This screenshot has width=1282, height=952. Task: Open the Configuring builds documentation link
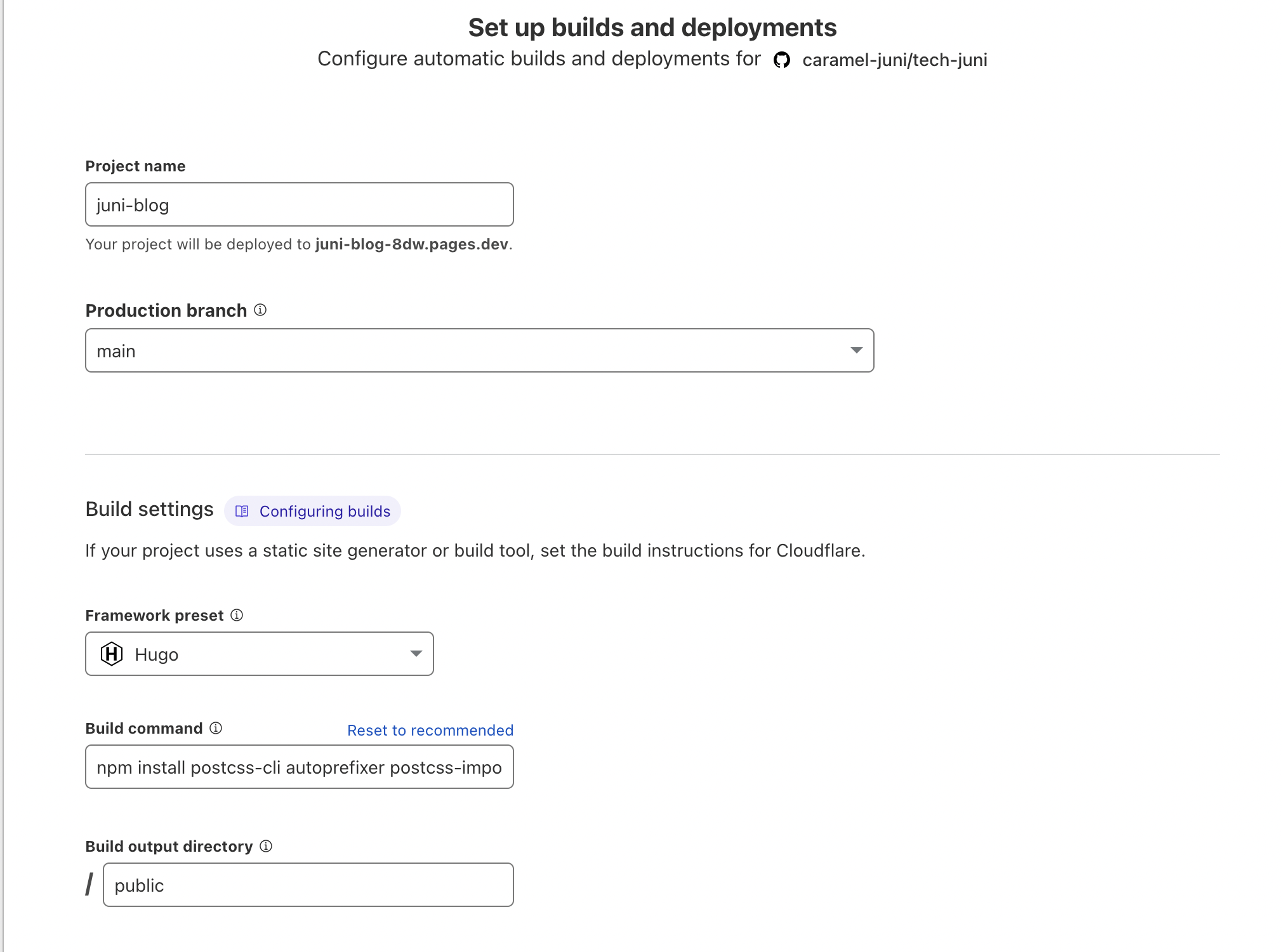(x=324, y=511)
